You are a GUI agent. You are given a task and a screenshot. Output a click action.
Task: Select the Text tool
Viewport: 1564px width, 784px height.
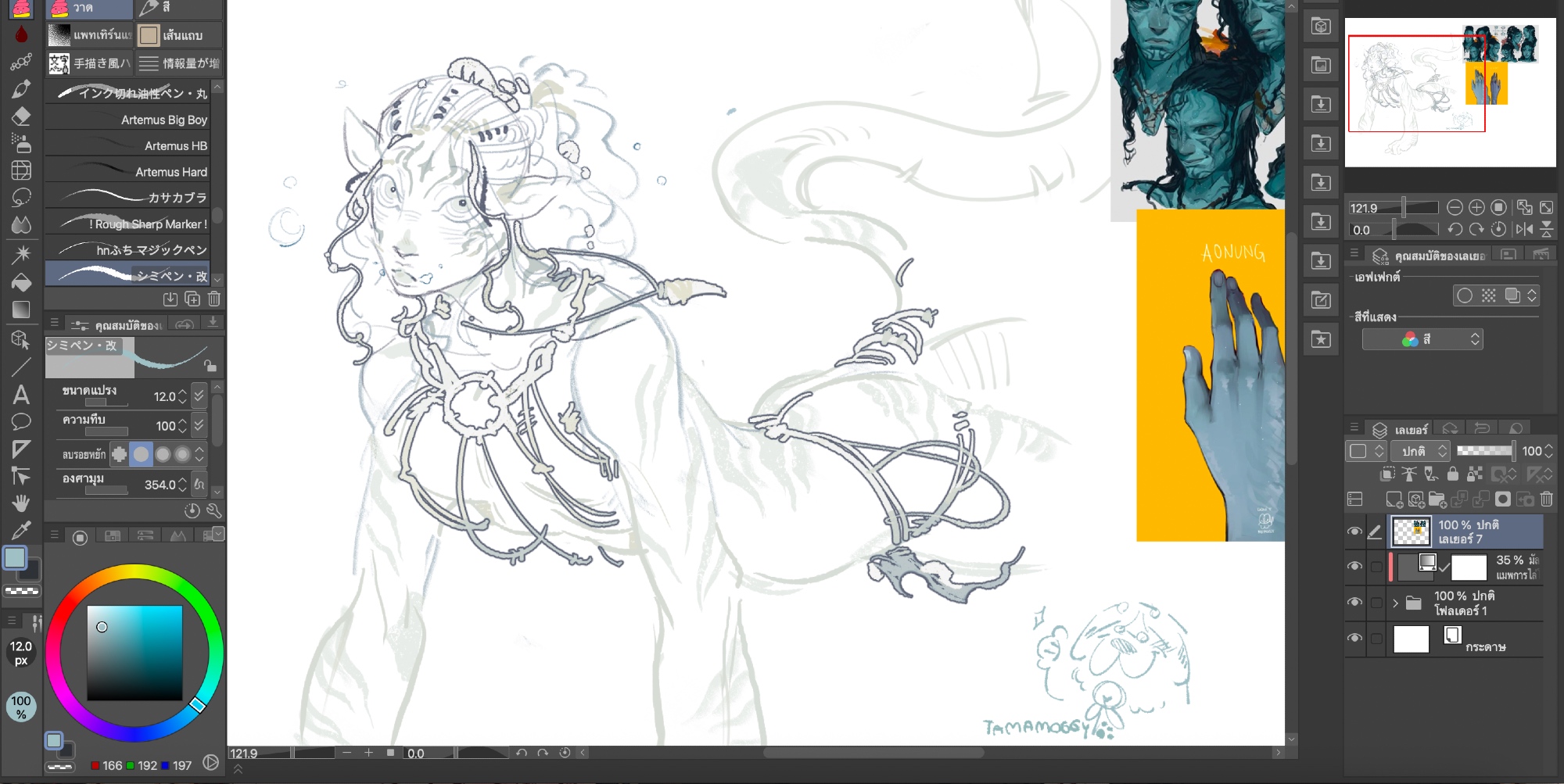coord(21,395)
